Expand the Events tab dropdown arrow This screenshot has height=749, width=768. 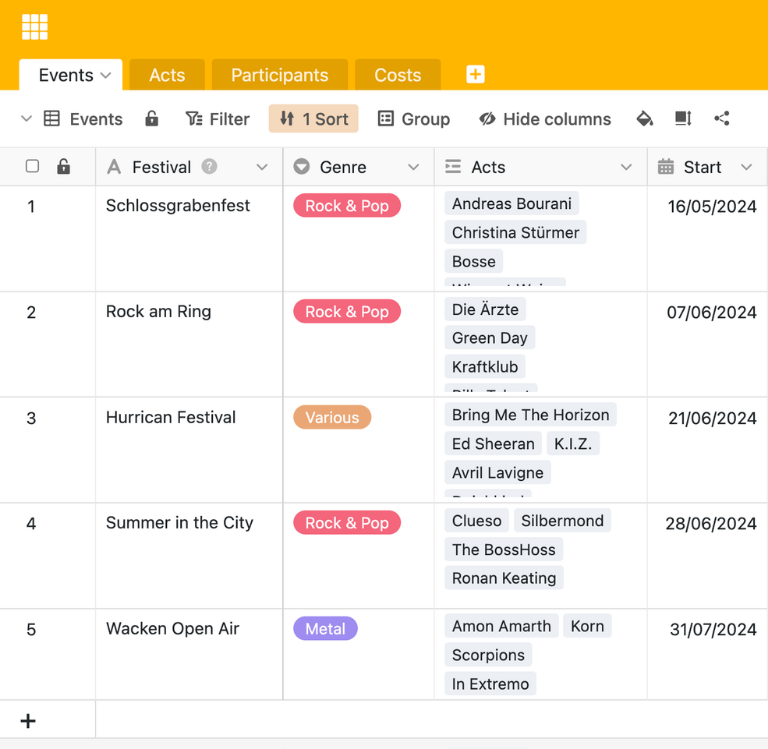click(106, 75)
